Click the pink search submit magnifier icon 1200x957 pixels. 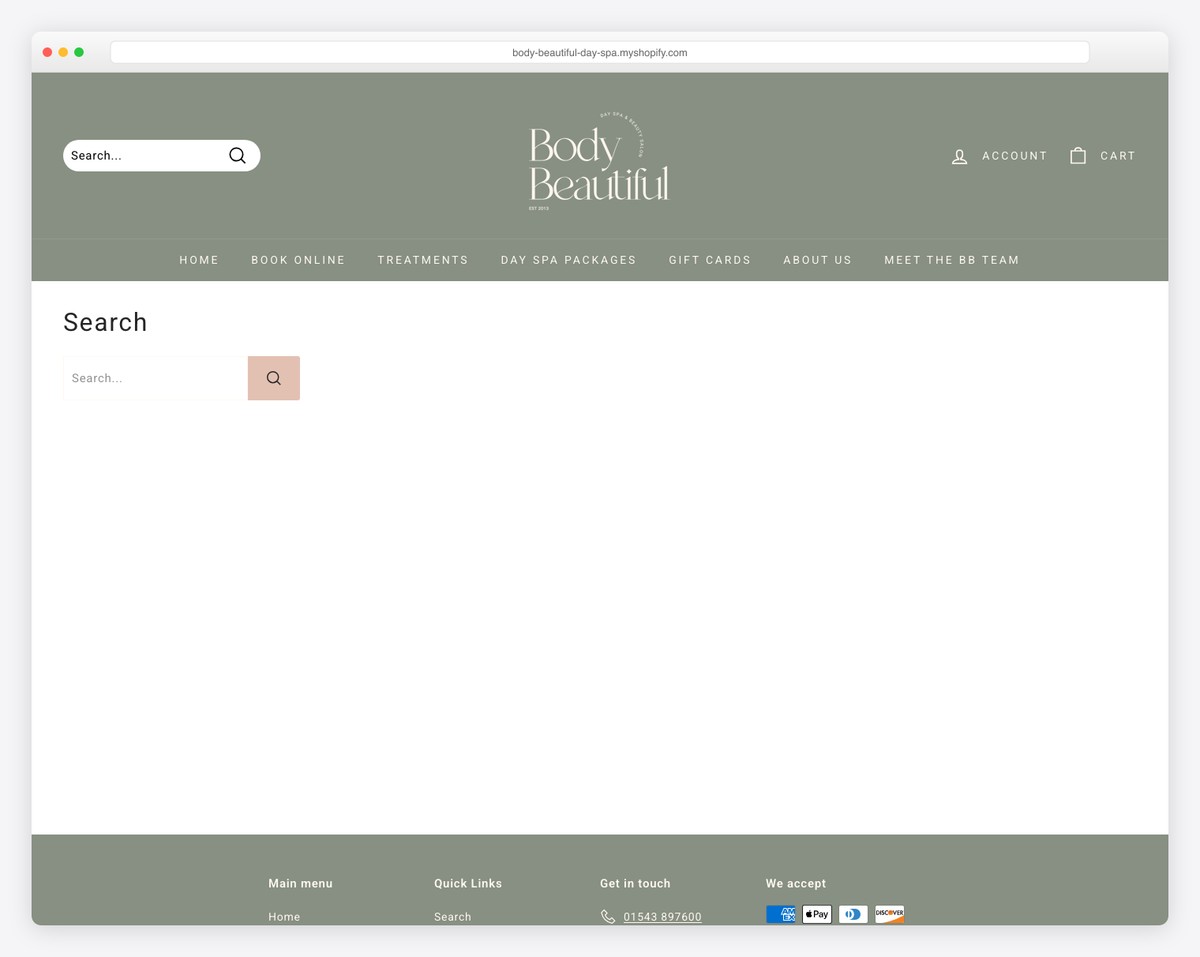coord(273,378)
